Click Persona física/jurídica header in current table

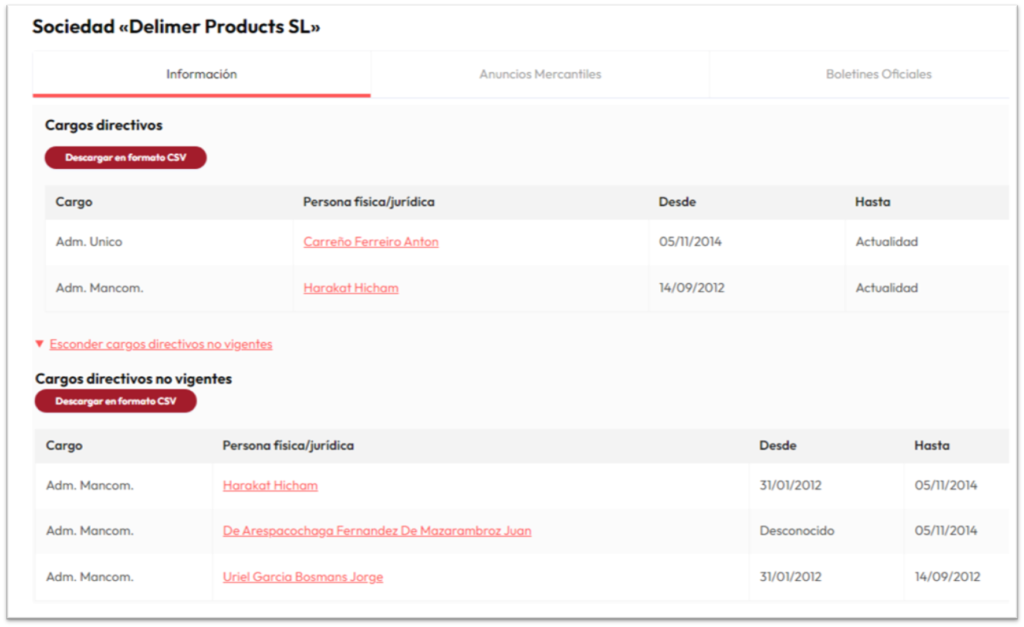click(368, 202)
